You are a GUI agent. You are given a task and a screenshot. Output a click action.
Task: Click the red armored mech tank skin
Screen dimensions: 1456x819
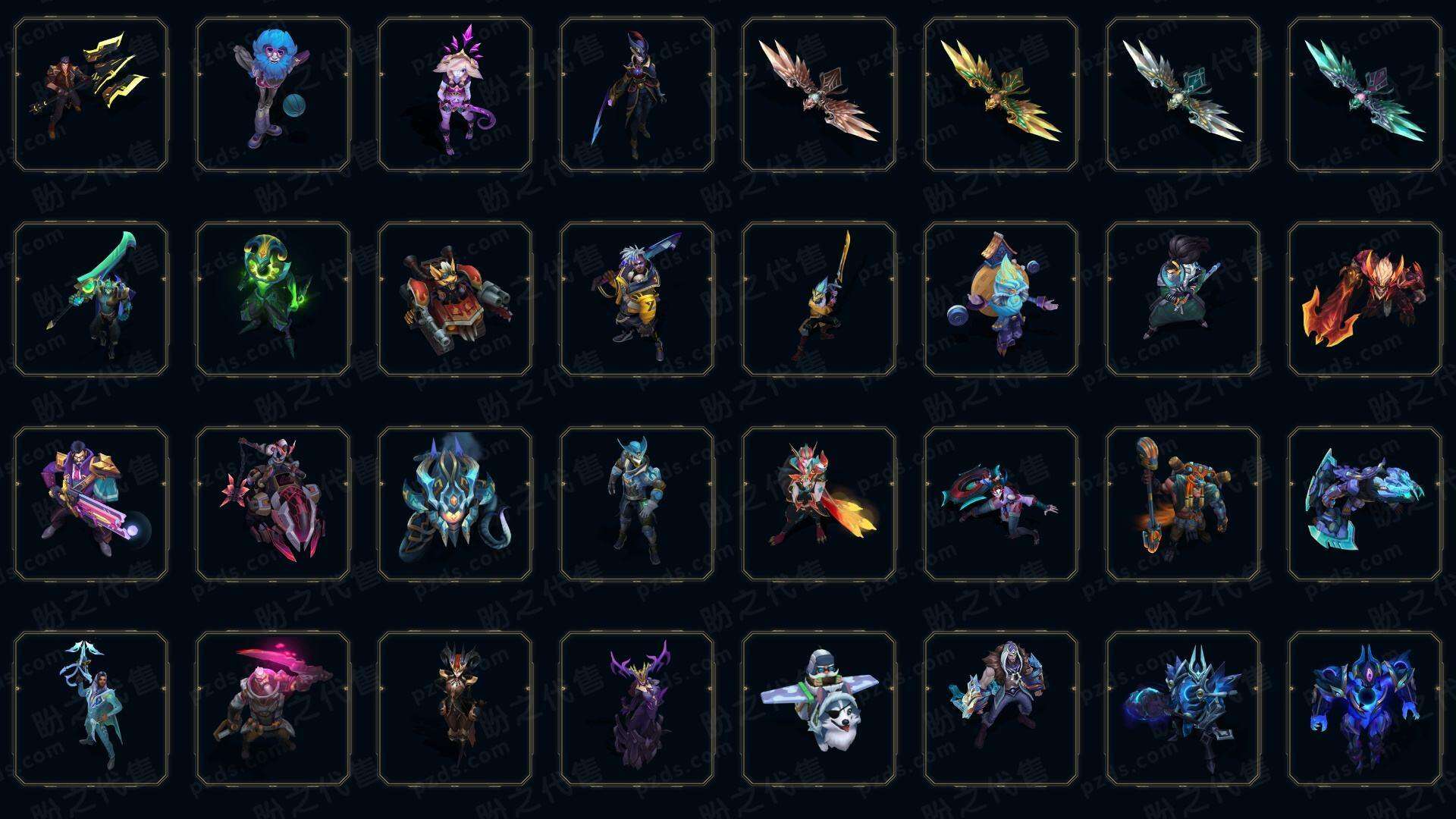pyautogui.click(x=455, y=300)
